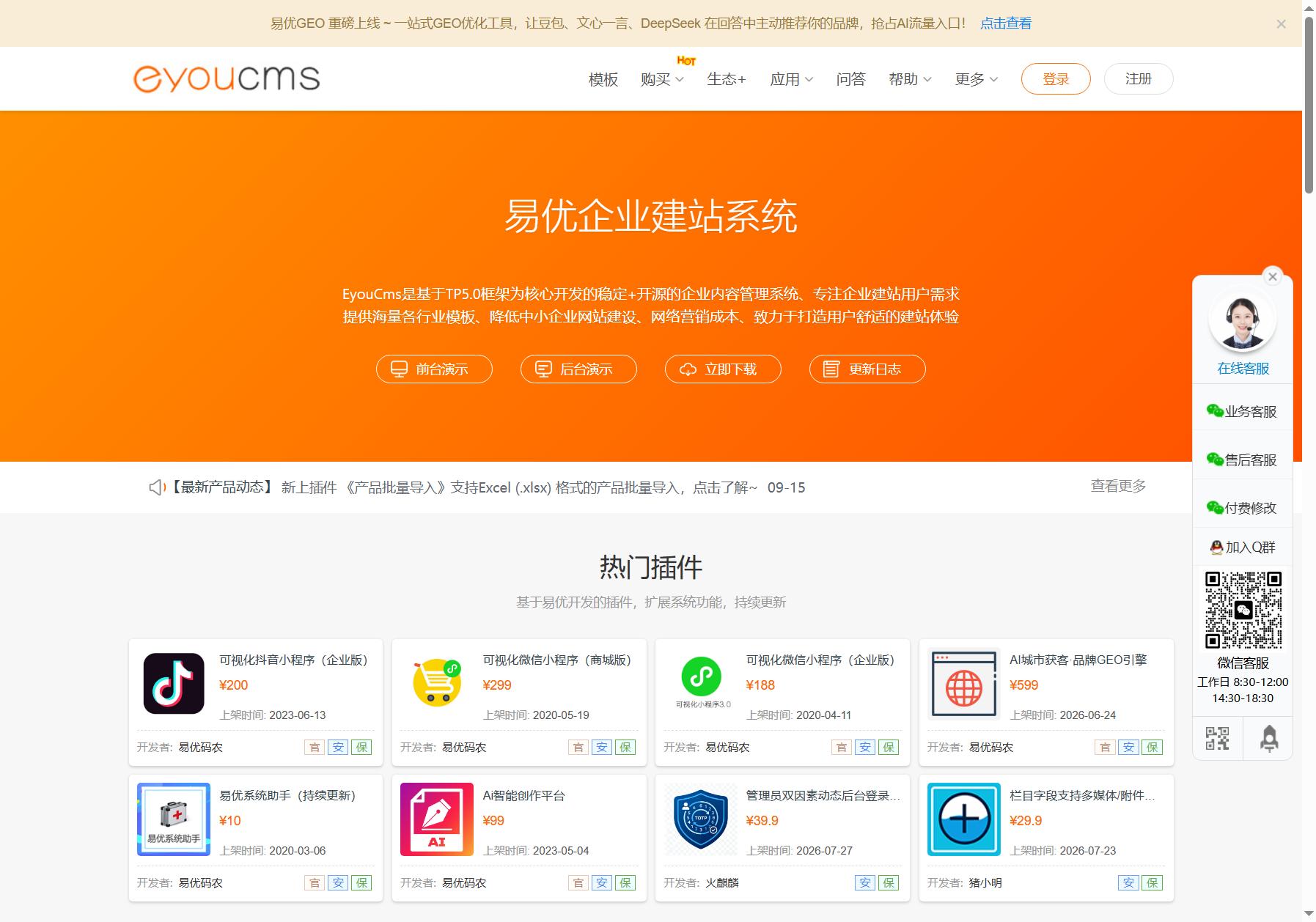Click 安 badge on 管理员双因素 card
The width and height of the screenshot is (1316, 922).
(x=865, y=883)
